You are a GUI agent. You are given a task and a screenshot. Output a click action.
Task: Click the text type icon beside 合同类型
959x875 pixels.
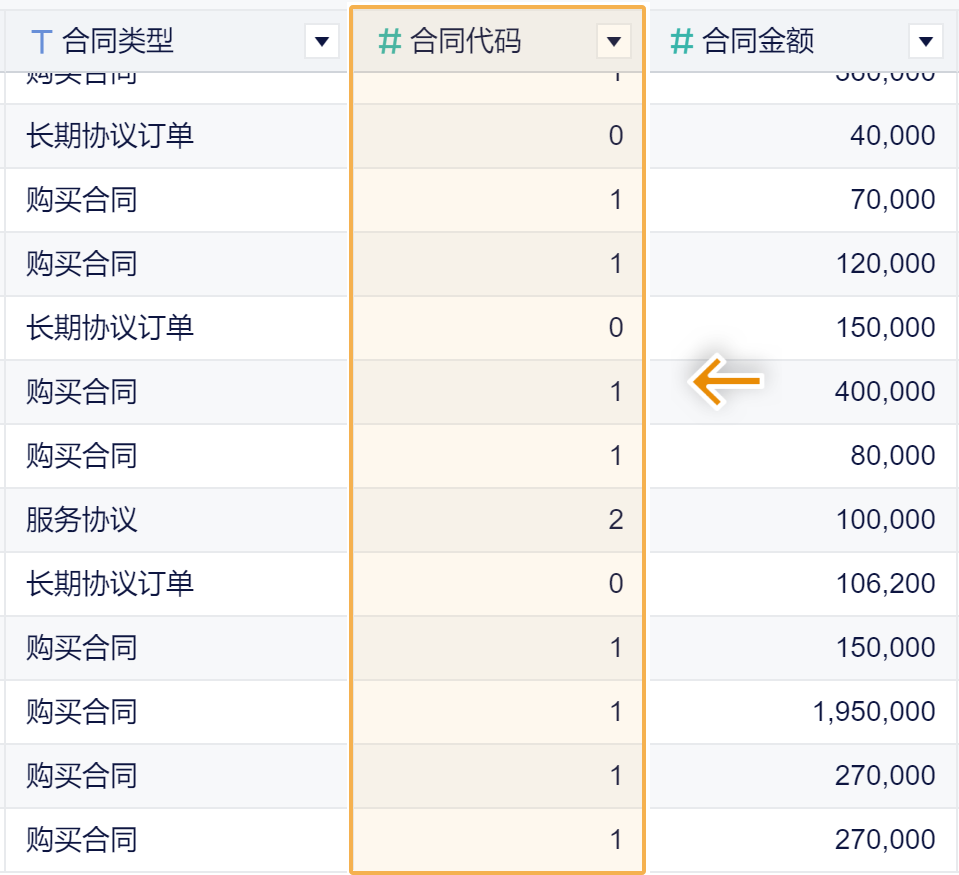[x=41, y=41]
